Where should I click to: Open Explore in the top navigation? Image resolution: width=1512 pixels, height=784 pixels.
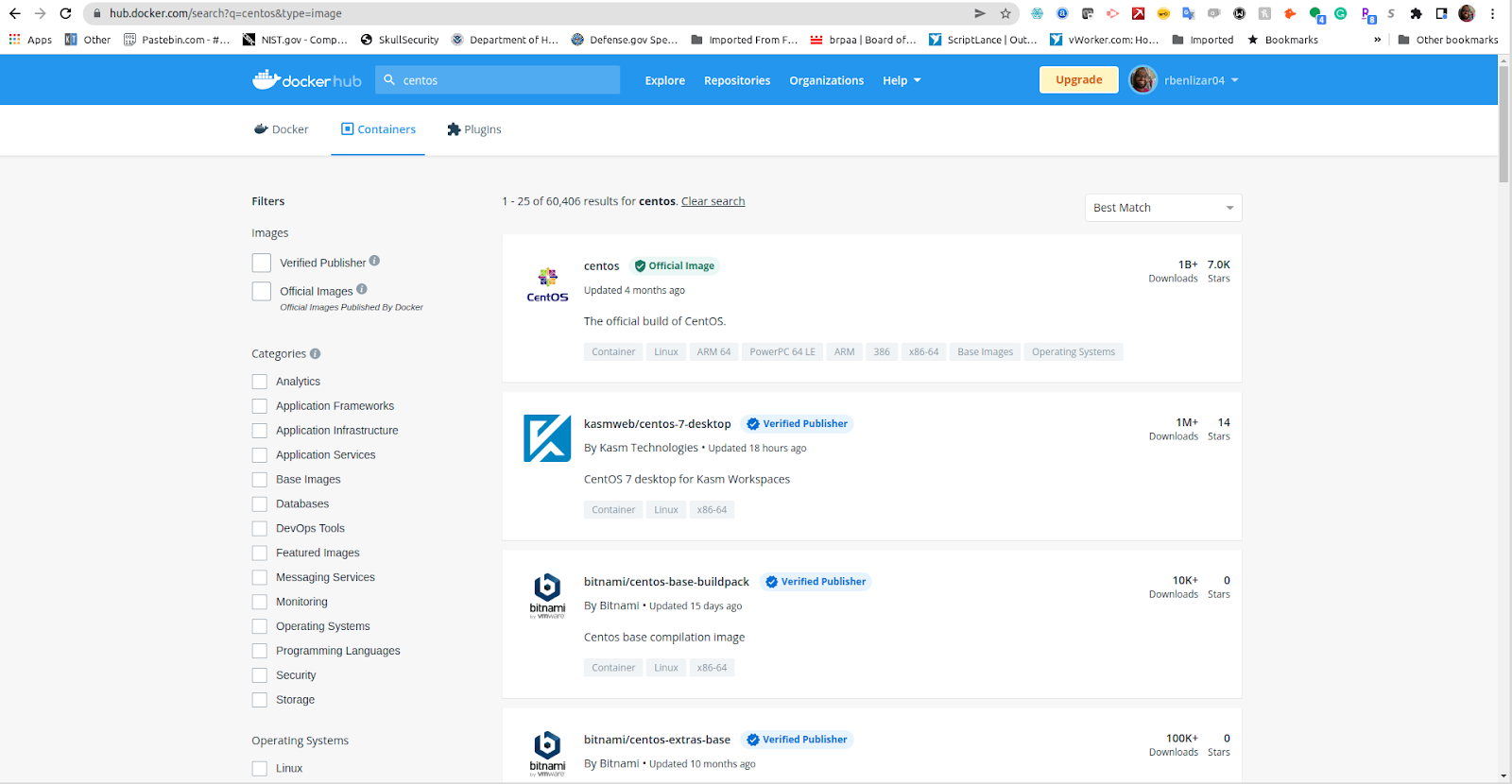665,80
